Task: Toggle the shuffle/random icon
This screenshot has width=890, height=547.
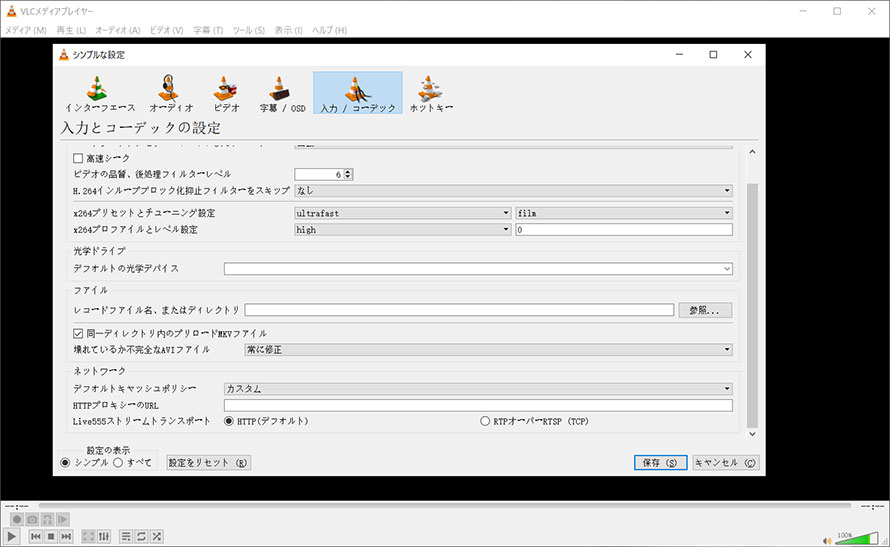Action: pos(157,536)
